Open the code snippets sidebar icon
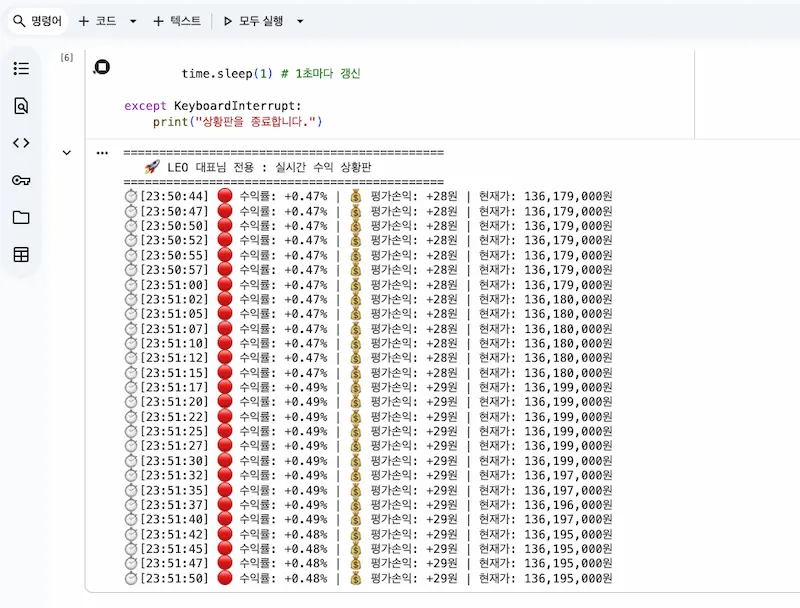 [x=21, y=143]
